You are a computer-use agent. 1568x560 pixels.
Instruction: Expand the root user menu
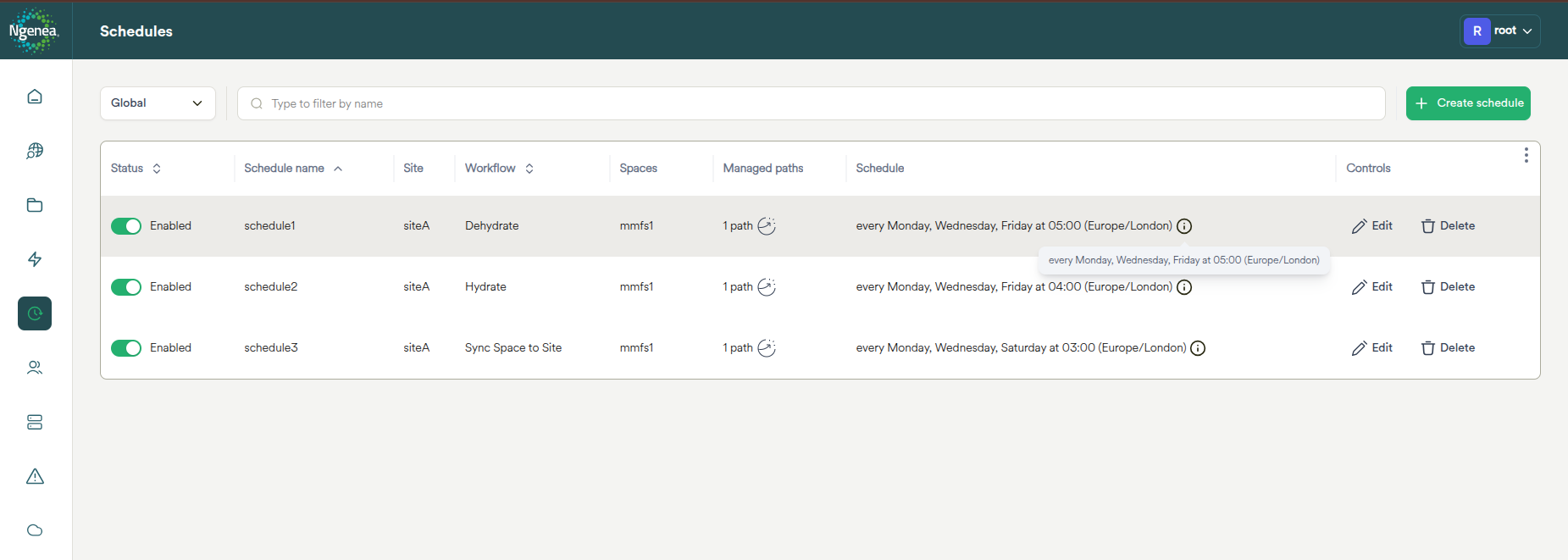click(x=1500, y=31)
